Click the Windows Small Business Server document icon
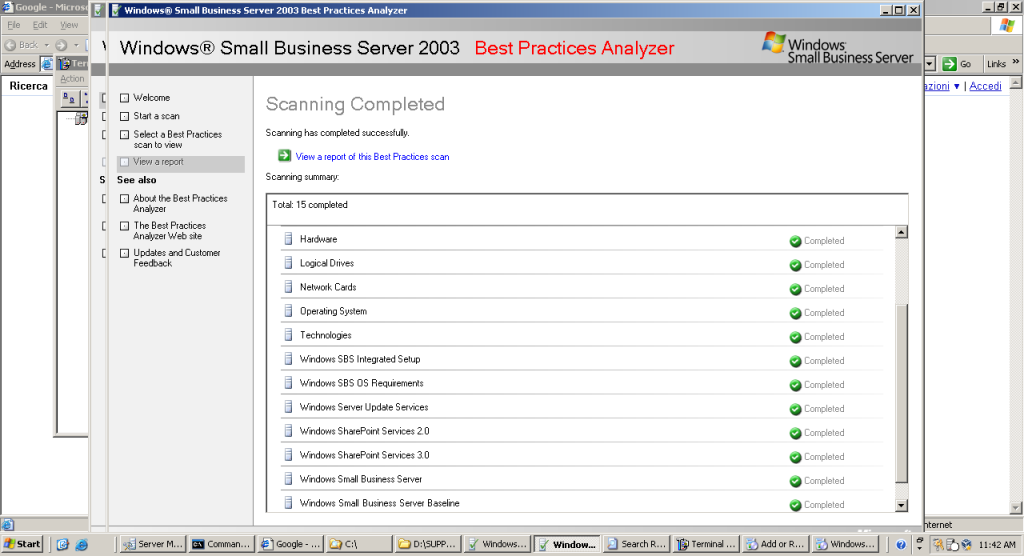This screenshot has width=1024, height=556. click(x=288, y=479)
